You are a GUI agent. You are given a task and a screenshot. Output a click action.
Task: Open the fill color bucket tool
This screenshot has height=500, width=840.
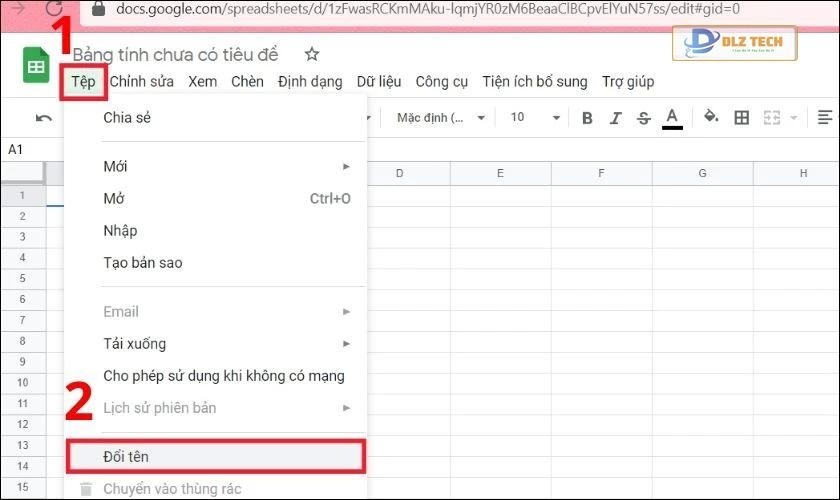(711, 116)
